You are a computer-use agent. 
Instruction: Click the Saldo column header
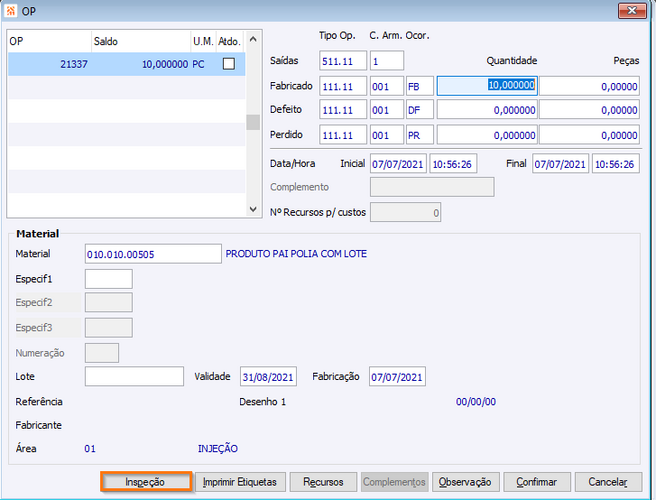[141, 41]
